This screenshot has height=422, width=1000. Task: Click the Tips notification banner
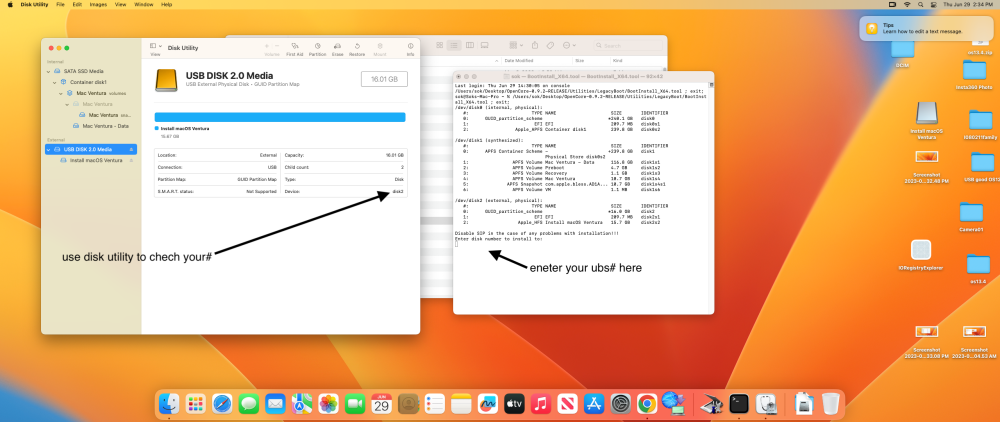[x=926, y=28]
